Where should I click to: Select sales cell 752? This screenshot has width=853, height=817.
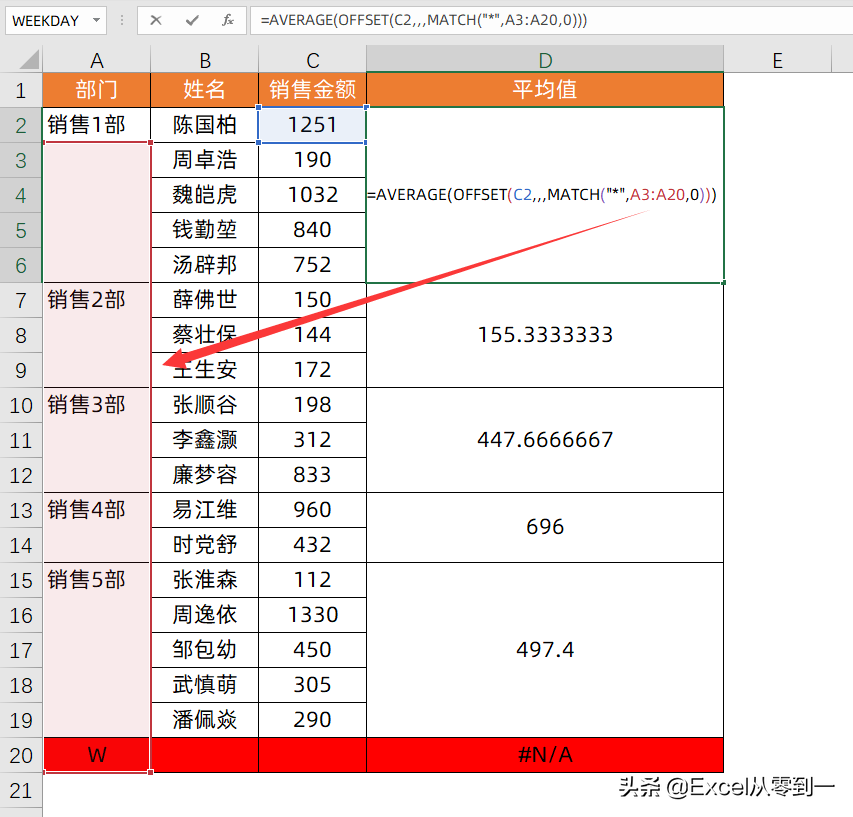click(313, 265)
